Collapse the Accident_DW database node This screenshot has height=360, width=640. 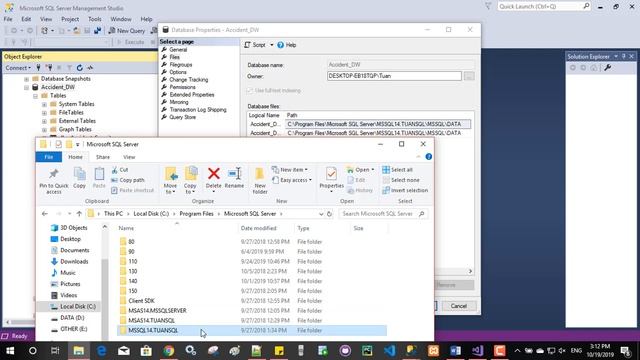pyautogui.click(x=27, y=87)
